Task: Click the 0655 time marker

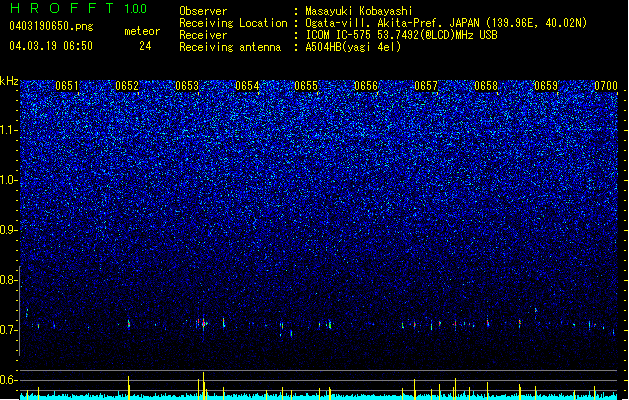Action: (306, 86)
